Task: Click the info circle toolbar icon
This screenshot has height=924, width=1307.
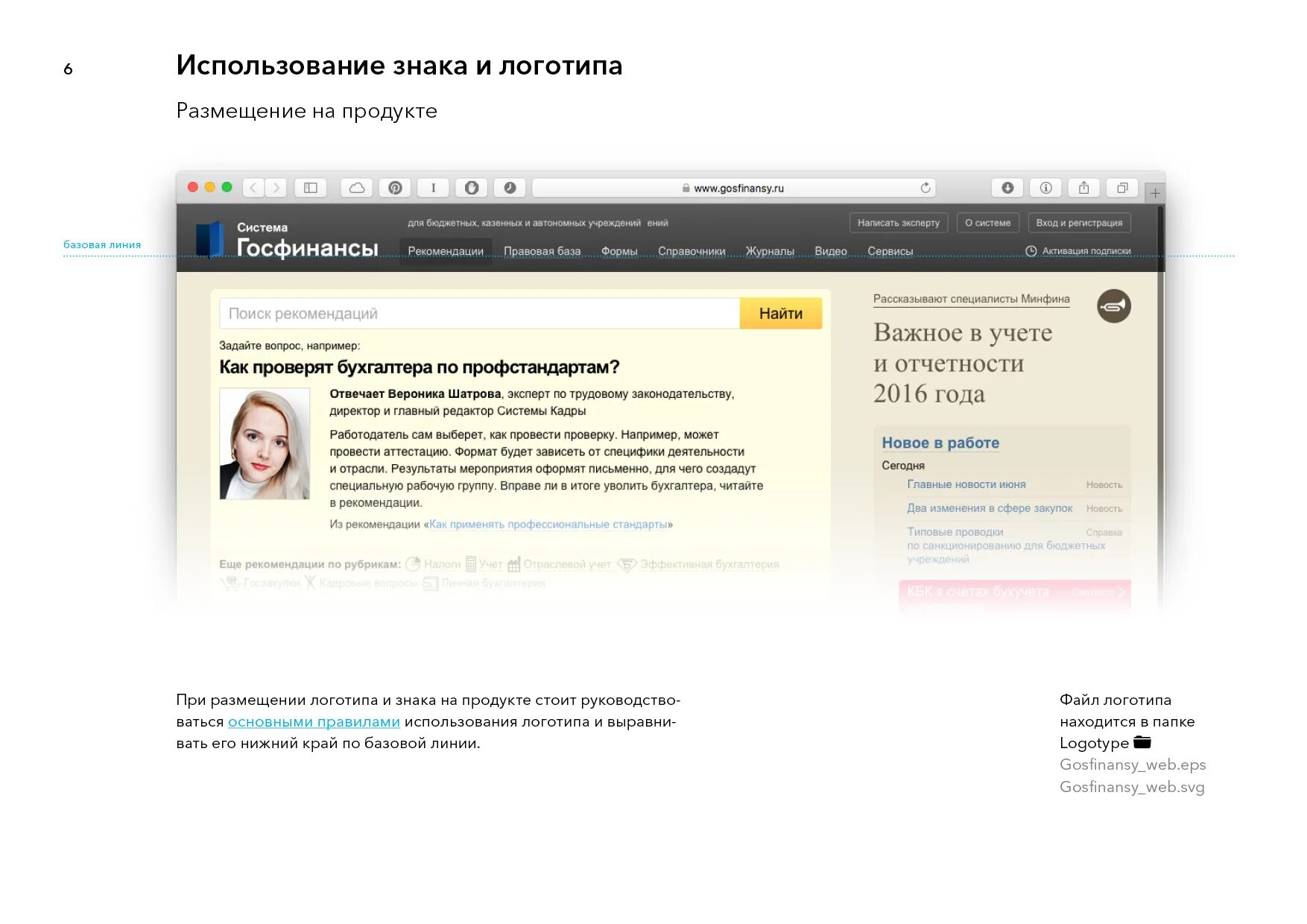Action: [1045, 188]
